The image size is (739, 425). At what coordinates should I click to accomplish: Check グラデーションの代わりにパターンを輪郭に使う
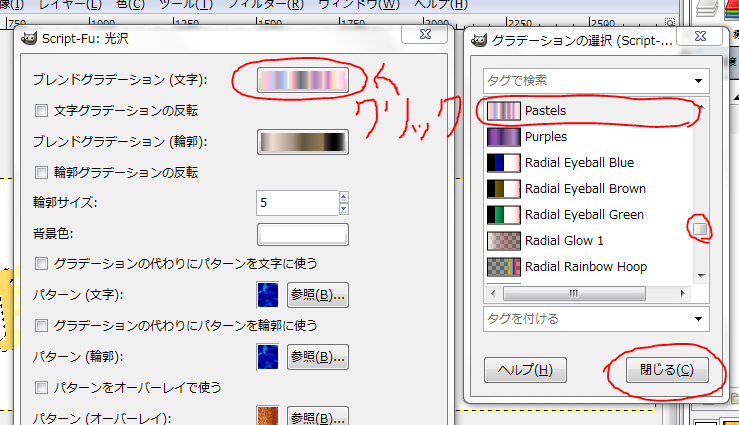tap(41, 326)
